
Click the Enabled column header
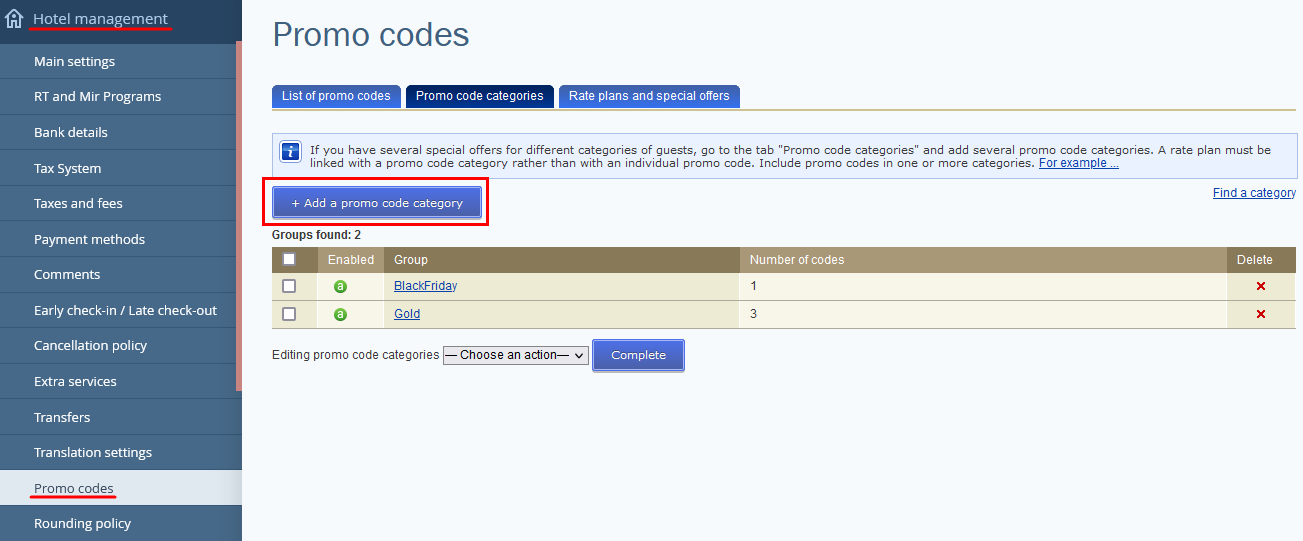(351, 260)
